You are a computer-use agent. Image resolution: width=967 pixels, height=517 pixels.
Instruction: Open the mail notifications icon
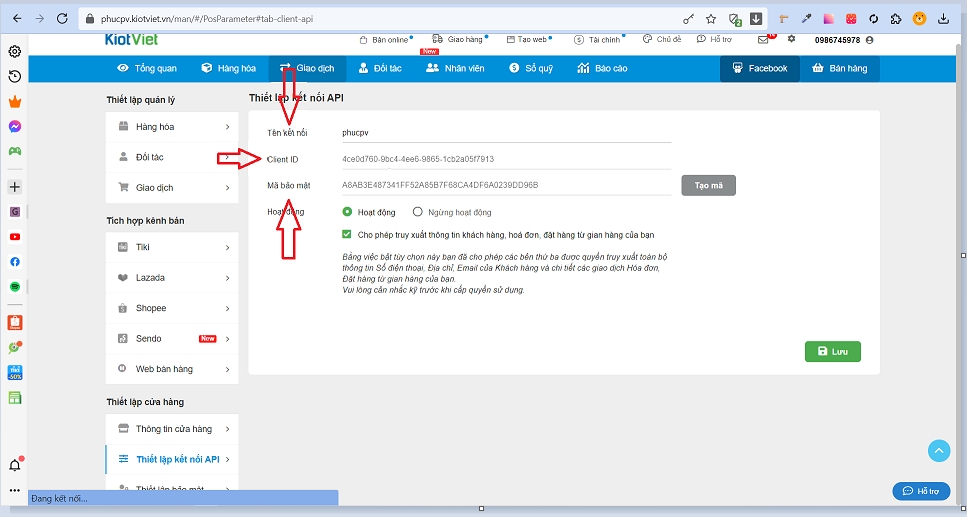point(763,39)
